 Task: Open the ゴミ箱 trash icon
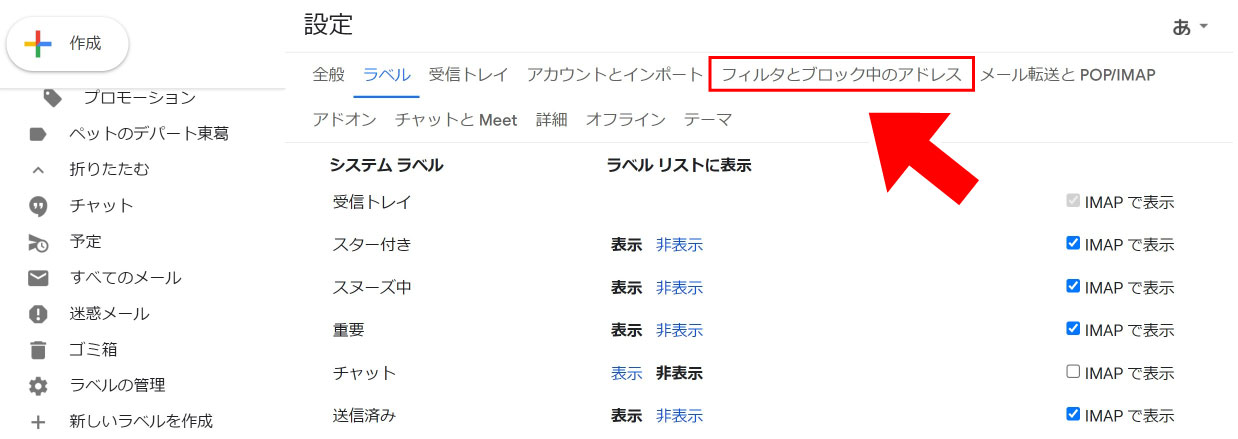(x=38, y=350)
